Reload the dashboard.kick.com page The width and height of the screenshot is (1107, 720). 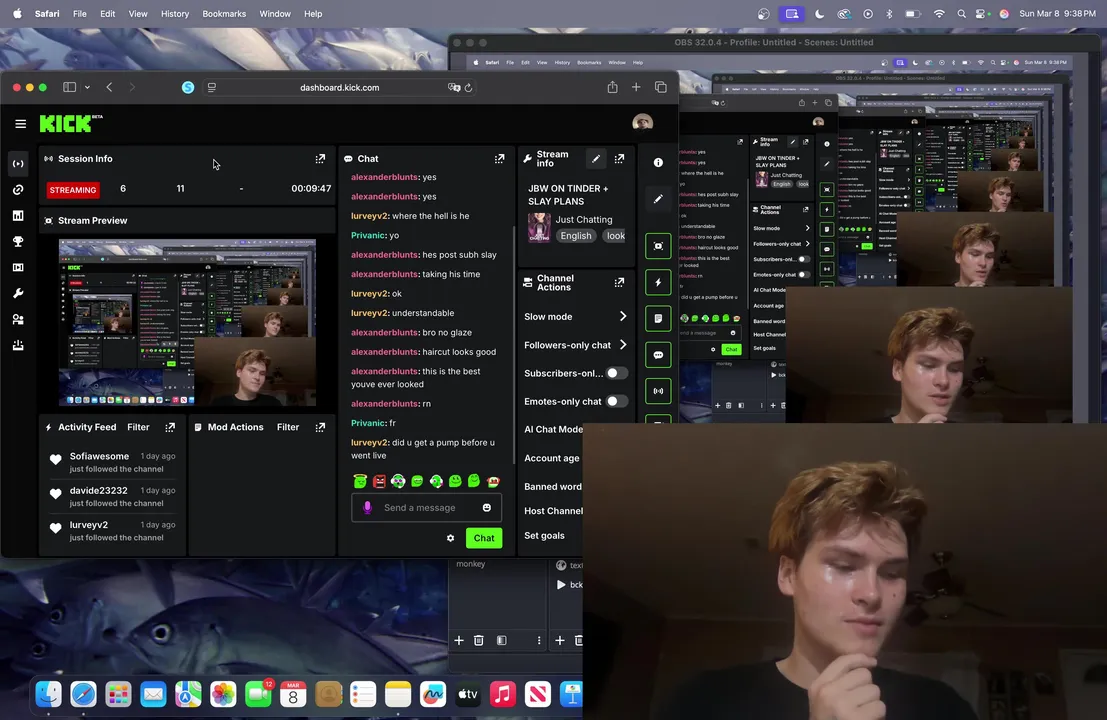(x=468, y=88)
